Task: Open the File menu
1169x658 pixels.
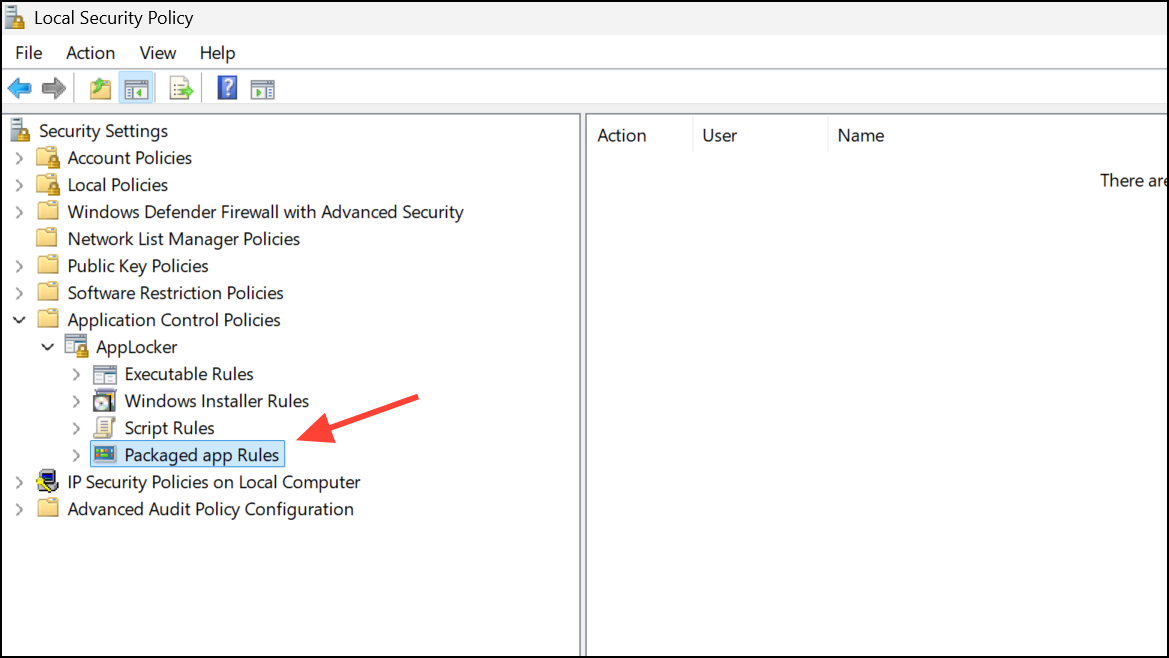Action: coord(29,53)
